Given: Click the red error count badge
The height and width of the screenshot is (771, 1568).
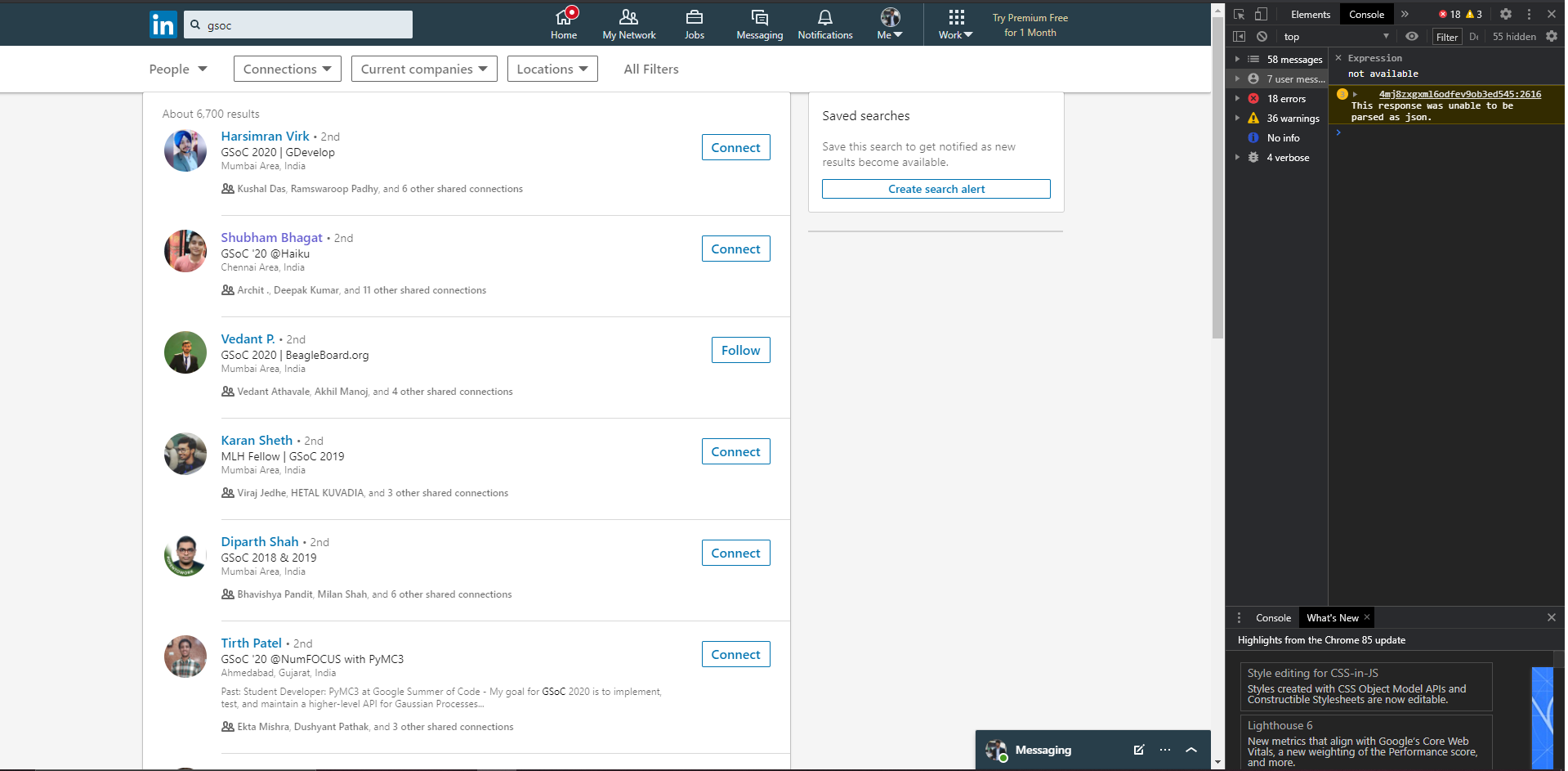Looking at the screenshot, I should pyautogui.click(x=1450, y=14).
